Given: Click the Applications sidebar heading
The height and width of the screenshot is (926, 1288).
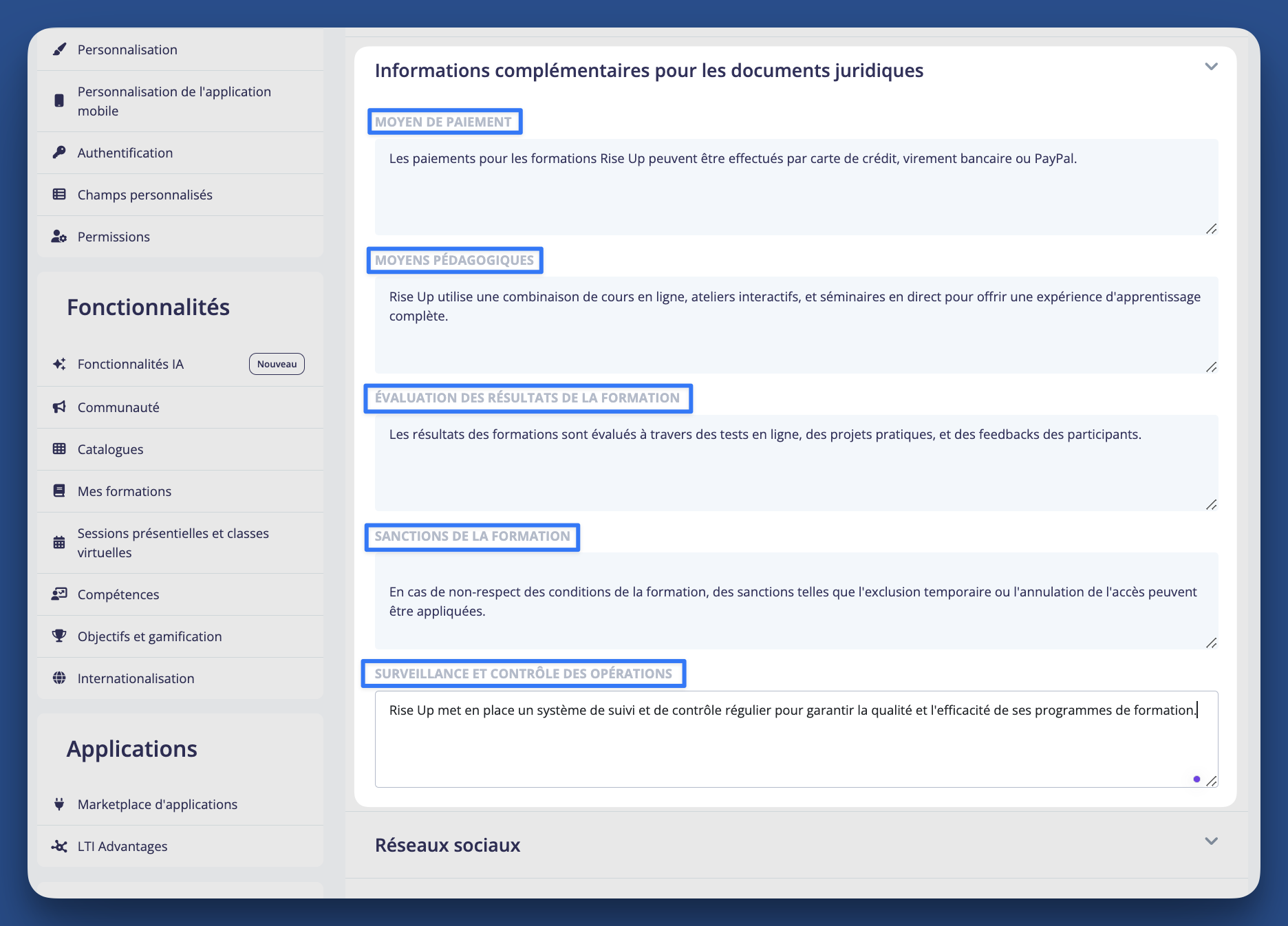Looking at the screenshot, I should click(x=132, y=749).
